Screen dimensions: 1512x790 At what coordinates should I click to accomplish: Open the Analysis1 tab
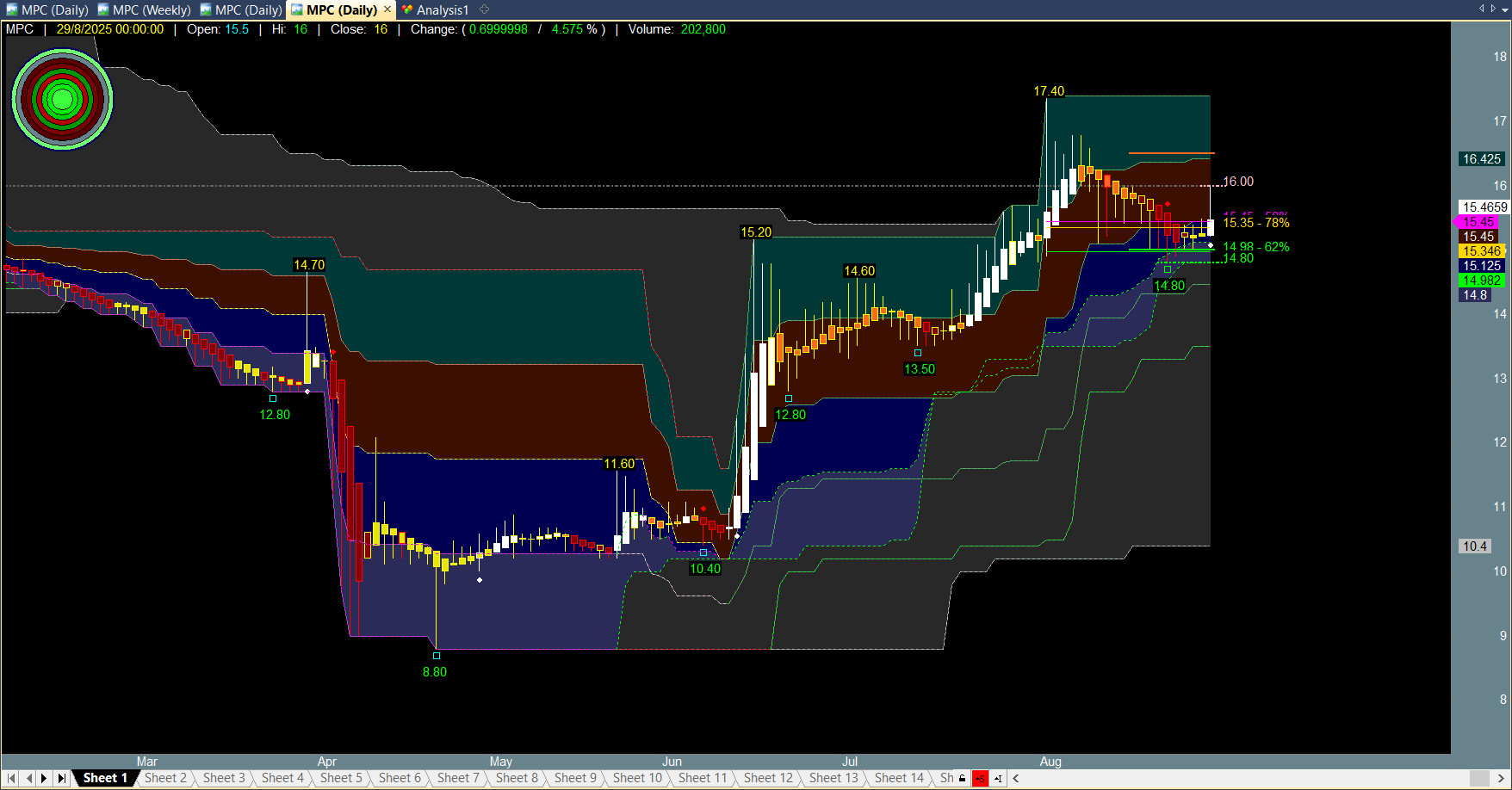pyautogui.click(x=443, y=9)
